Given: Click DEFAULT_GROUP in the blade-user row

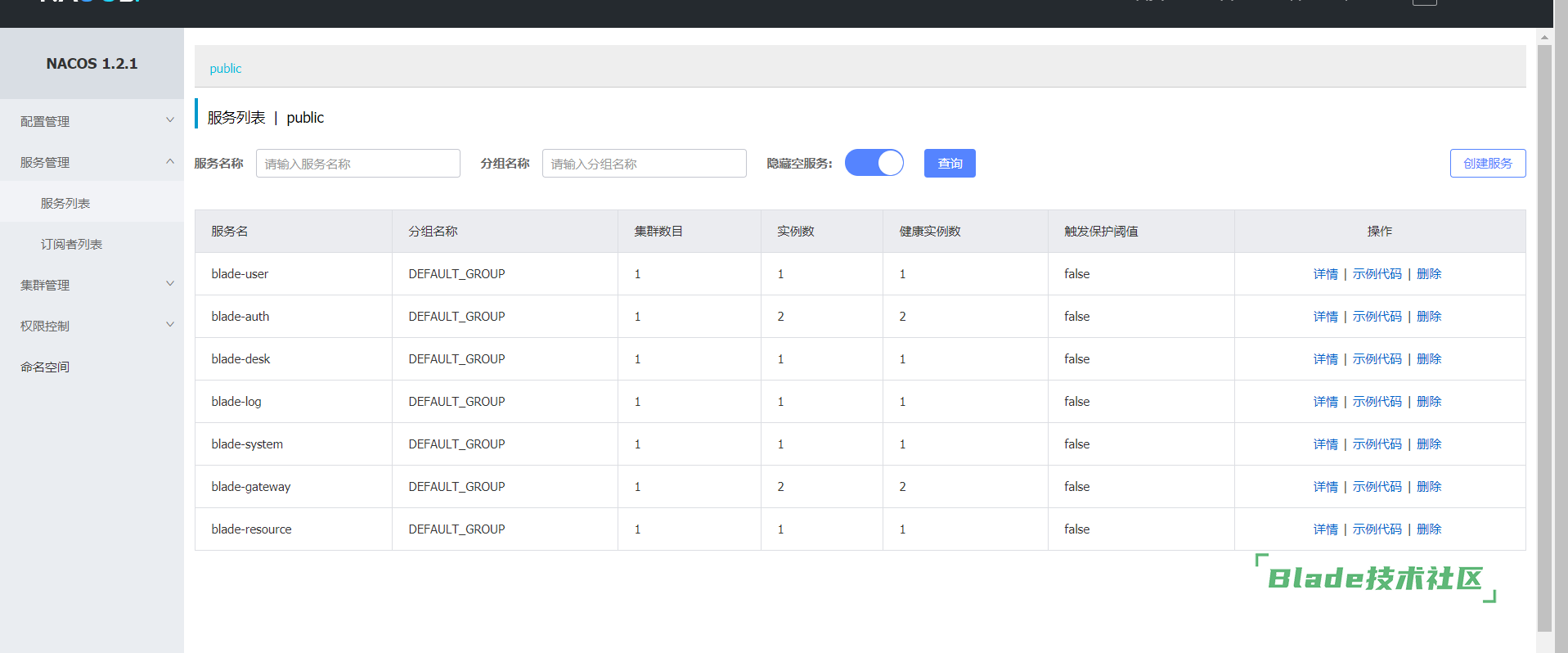Looking at the screenshot, I should pos(456,274).
